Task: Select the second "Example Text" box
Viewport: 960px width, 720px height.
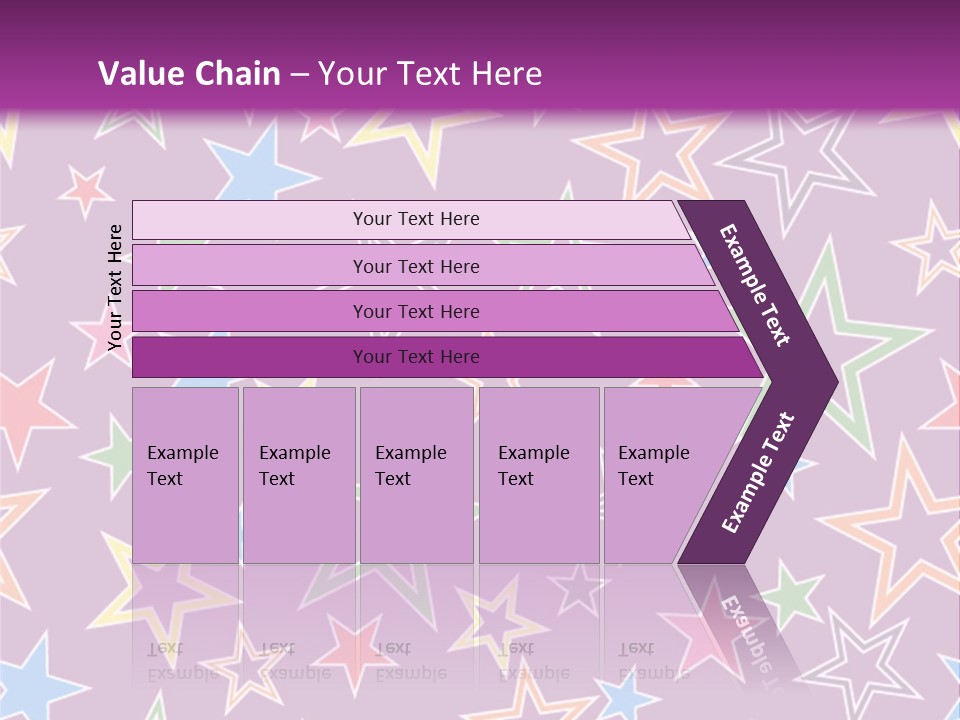Action: tap(298, 474)
